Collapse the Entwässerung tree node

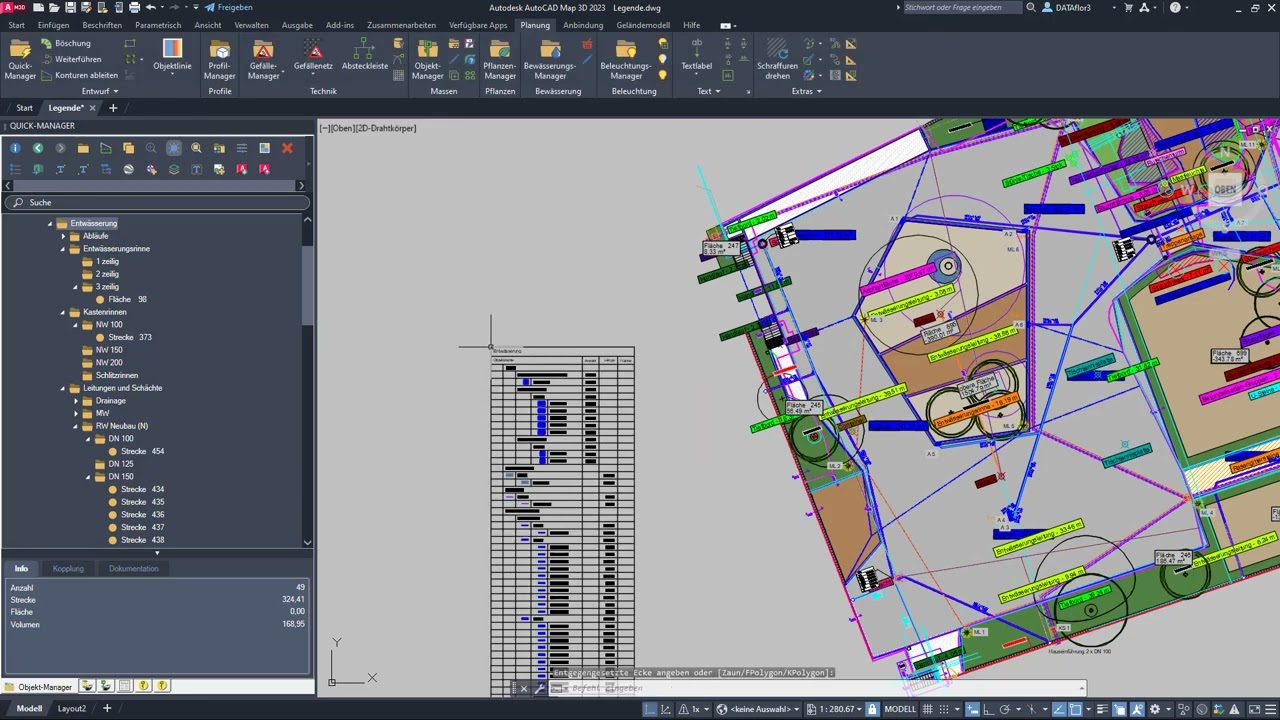click(50, 223)
